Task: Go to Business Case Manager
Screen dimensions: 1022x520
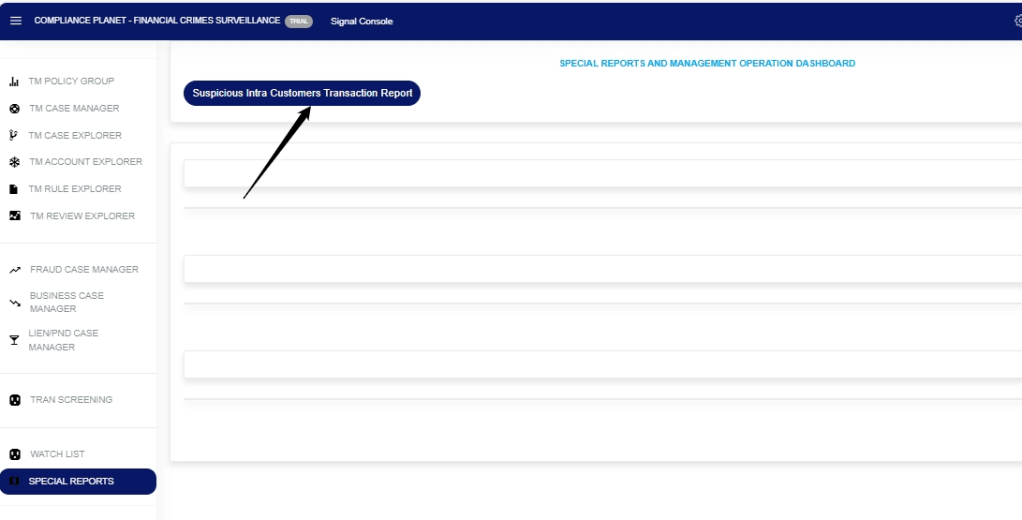Action: (66, 302)
